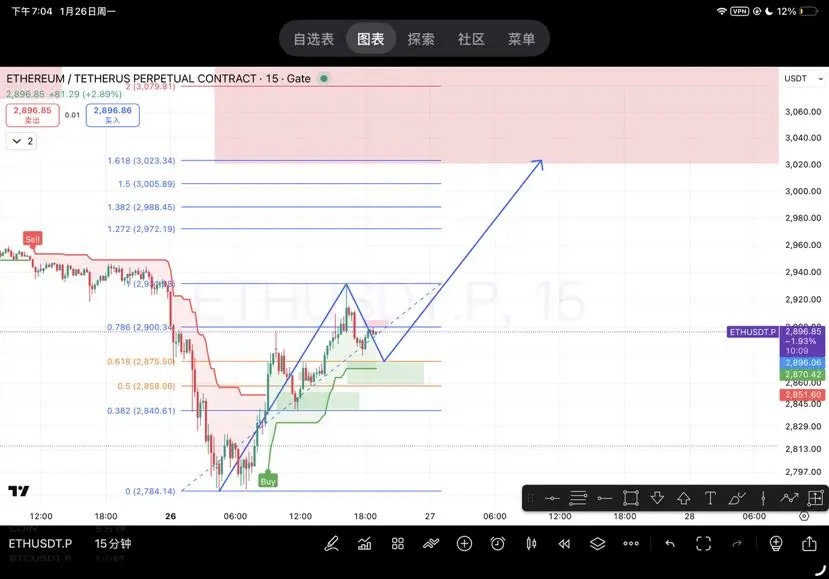Click the green Buy signal label

(268, 481)
